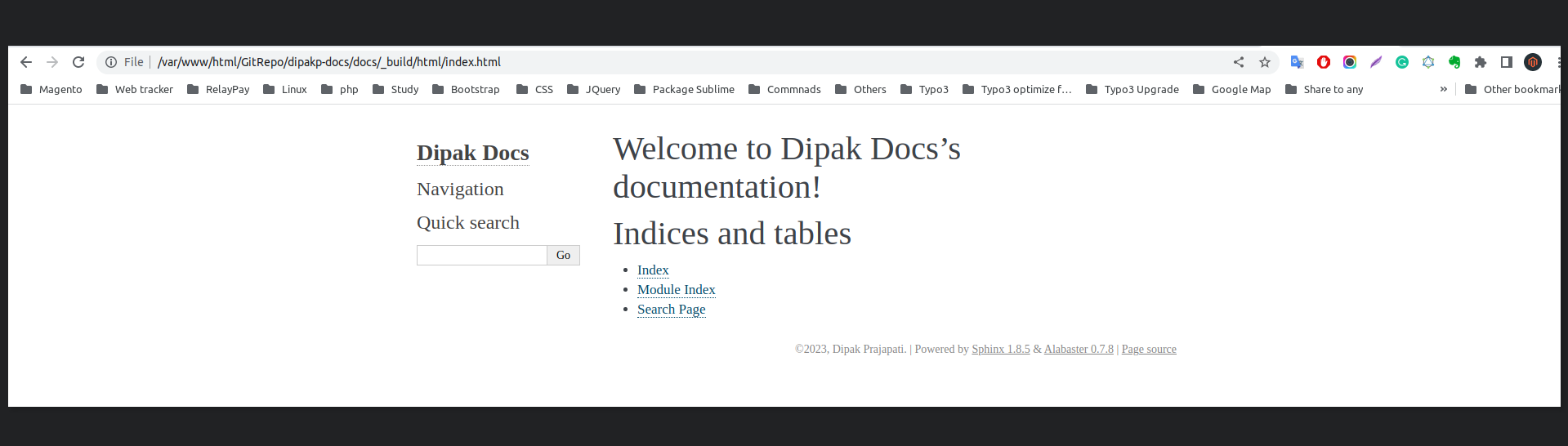1568x446 pixels.
Task: Open the Sphinx 1.8.5 footer link
Action: (x=1001, y=350)
